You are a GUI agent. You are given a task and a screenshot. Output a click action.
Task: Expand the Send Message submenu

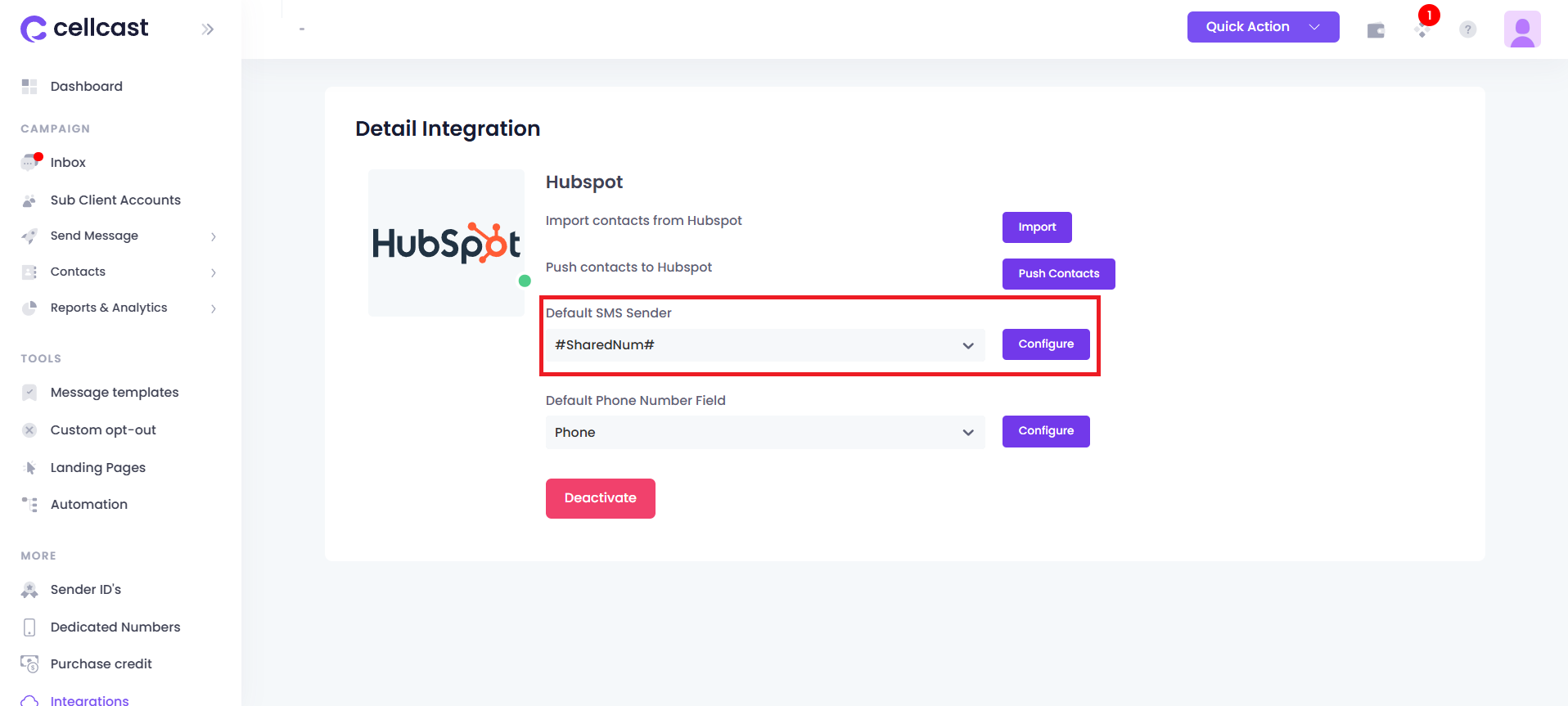coord(120,236)
